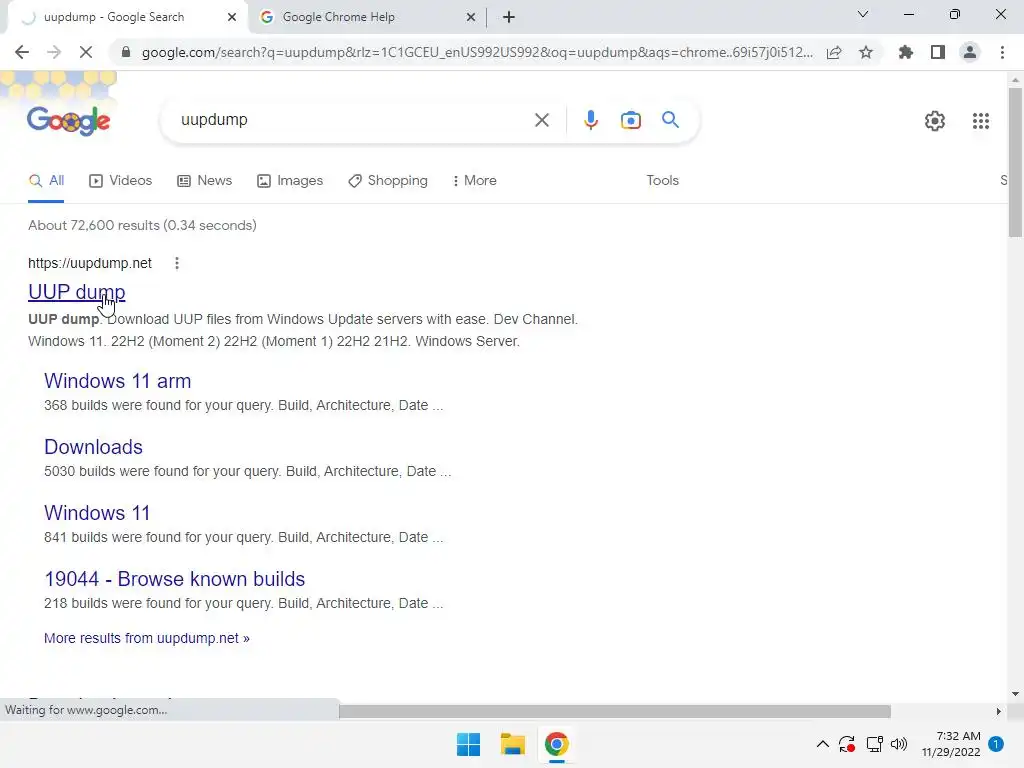Open the UUP dump result link

tap(76, 292)
